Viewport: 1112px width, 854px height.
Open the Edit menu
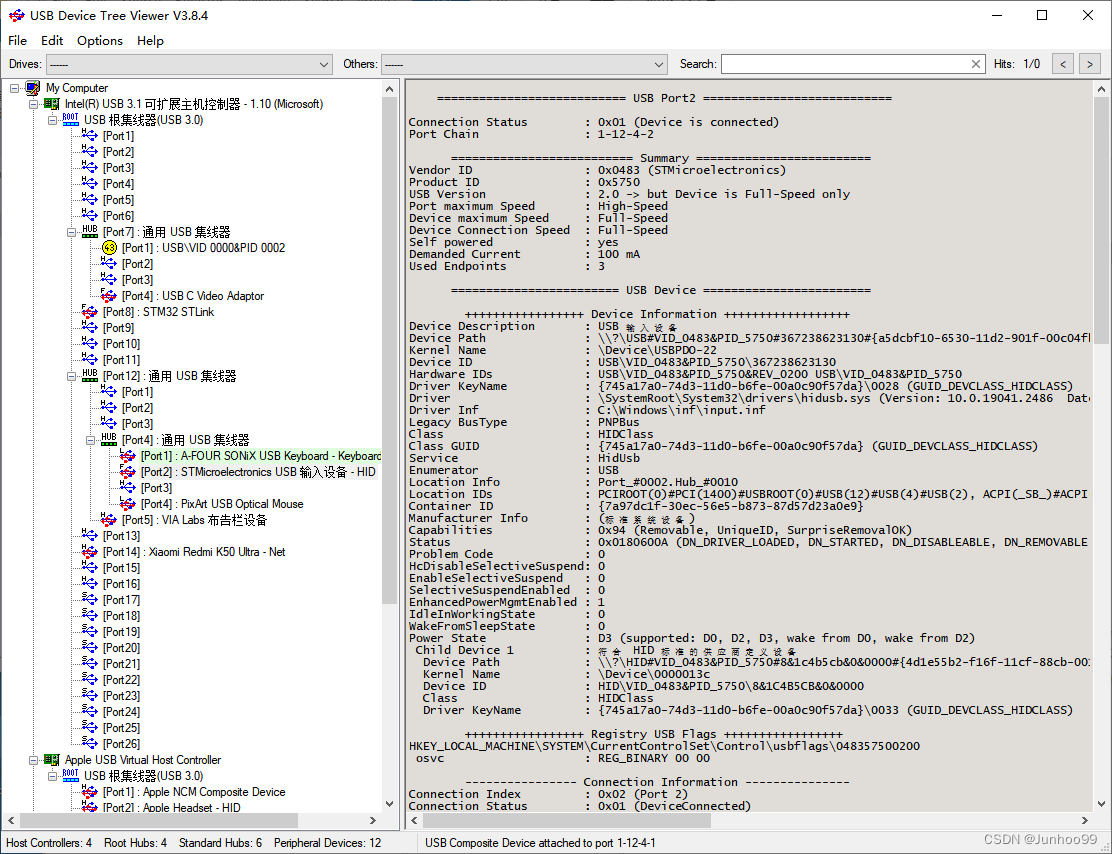(52, 41)
